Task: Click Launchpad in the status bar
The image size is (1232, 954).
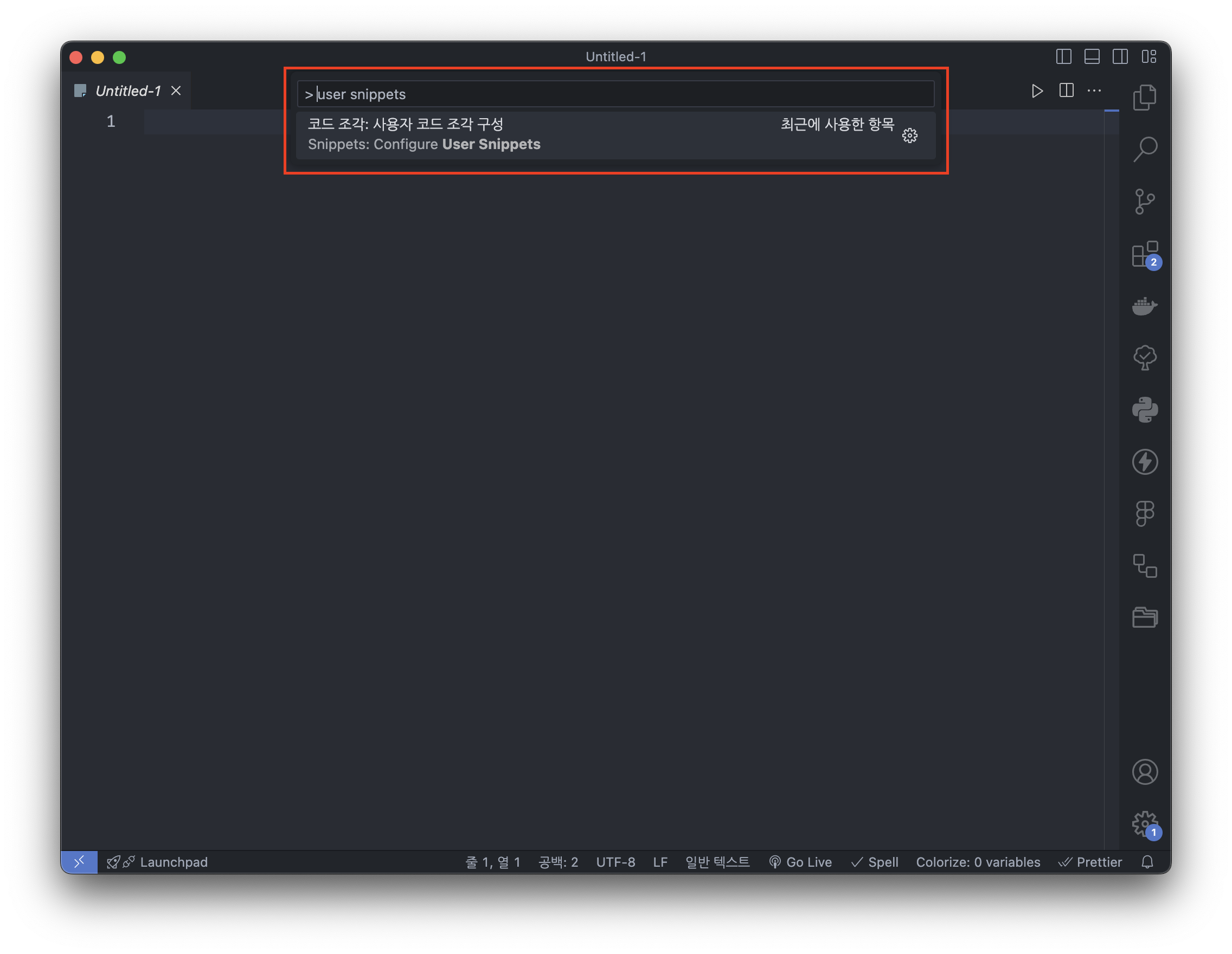Action: tap(173, 862)
